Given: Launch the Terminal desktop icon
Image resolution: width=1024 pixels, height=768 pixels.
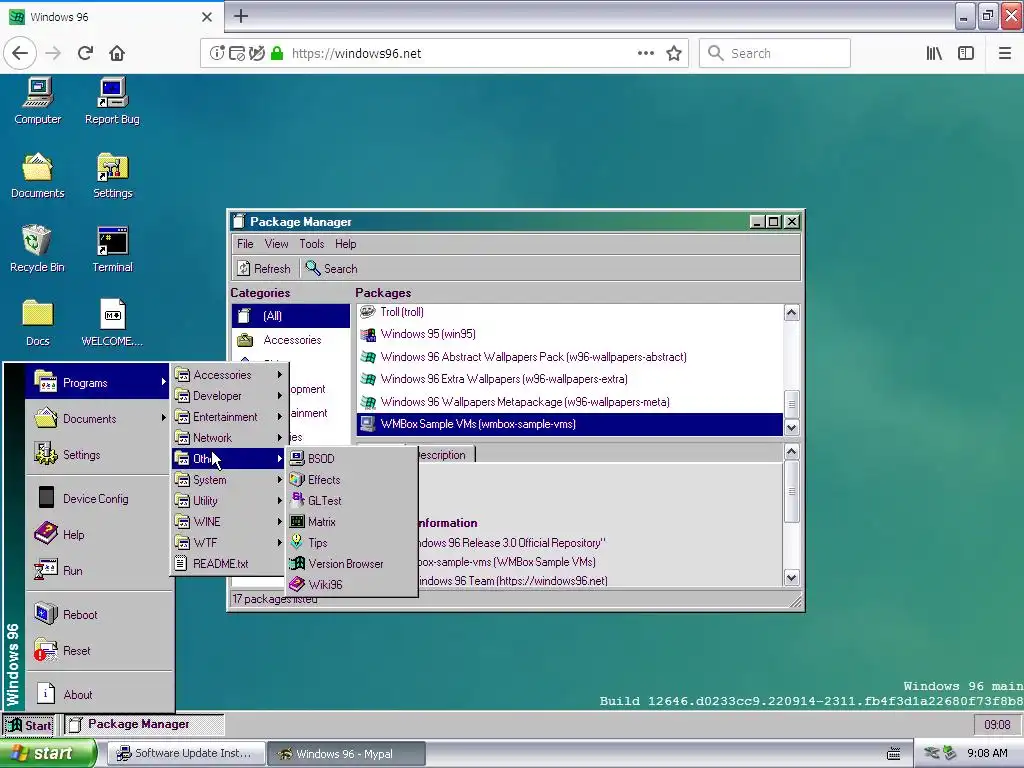Looking at the screenshot, I should pyautogui.click(x=112, y=249).
